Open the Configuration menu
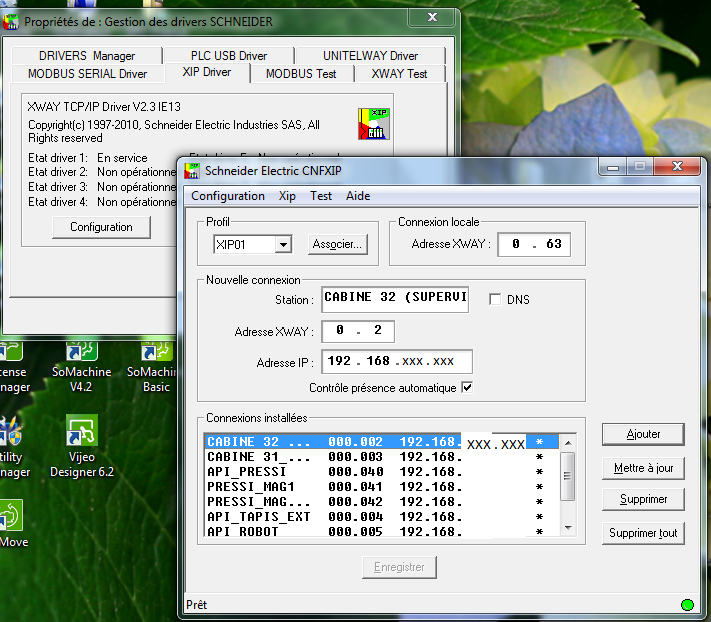 228,196
